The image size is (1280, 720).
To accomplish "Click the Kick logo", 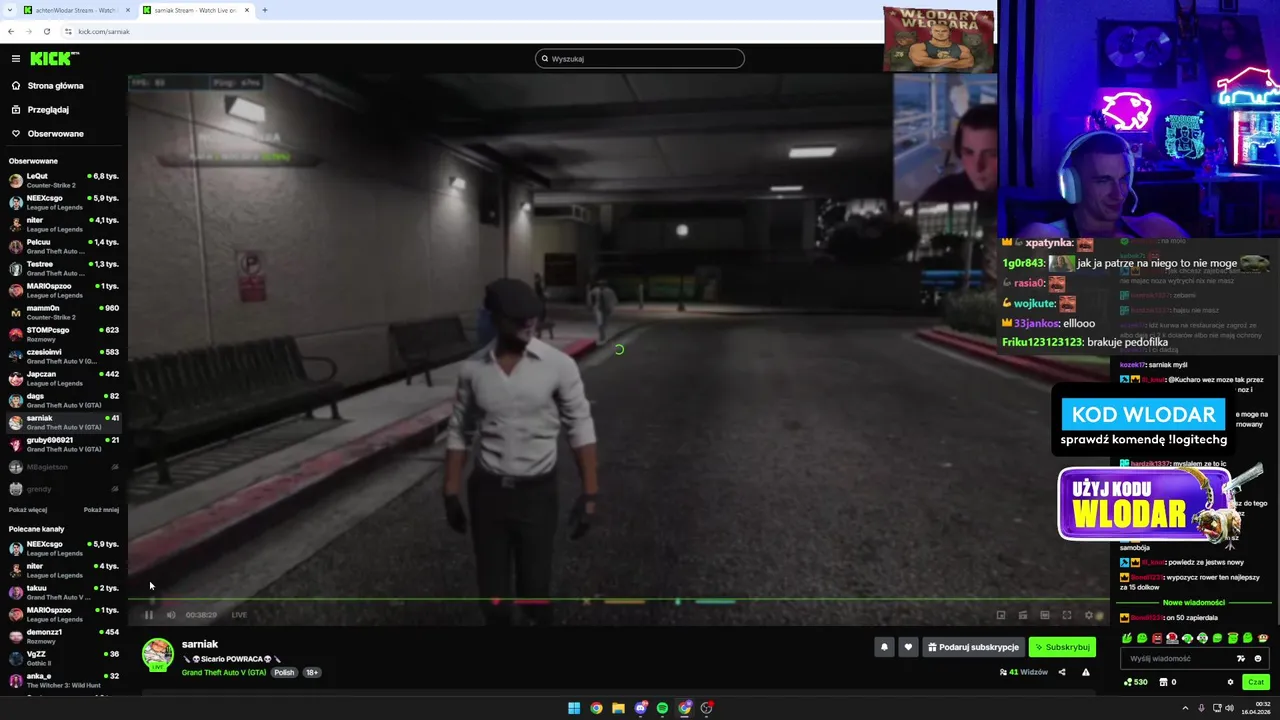I will click(54, 58).
